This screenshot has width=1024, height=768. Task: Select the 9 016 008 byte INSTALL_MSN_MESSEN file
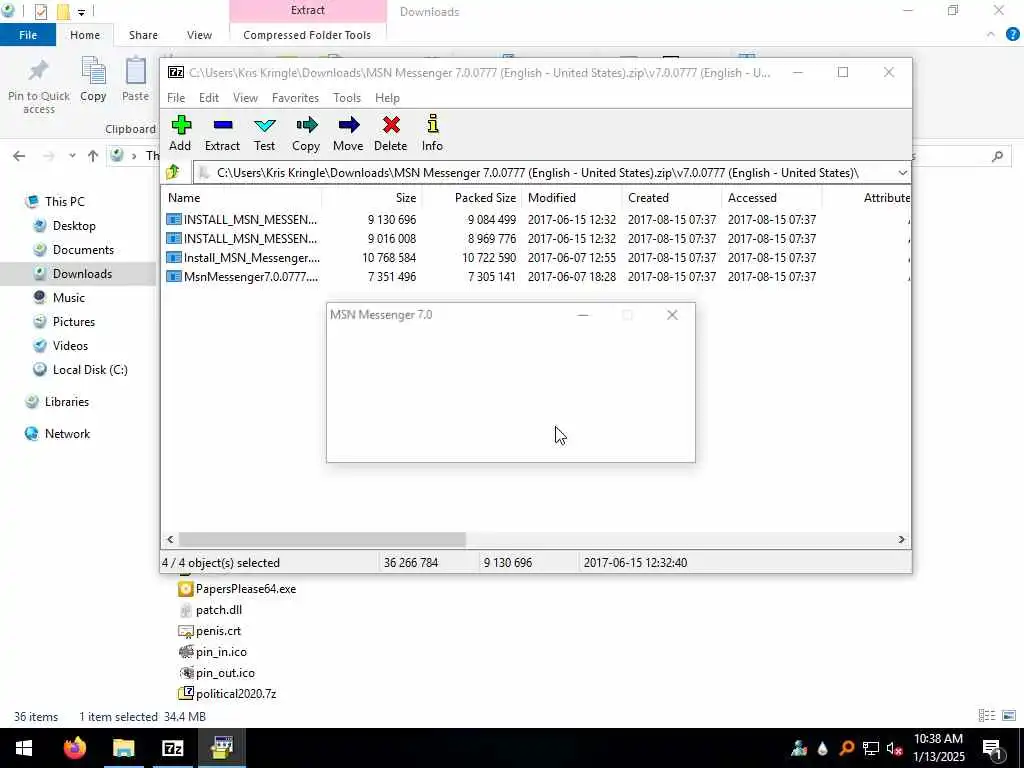(x=536, y=239)
